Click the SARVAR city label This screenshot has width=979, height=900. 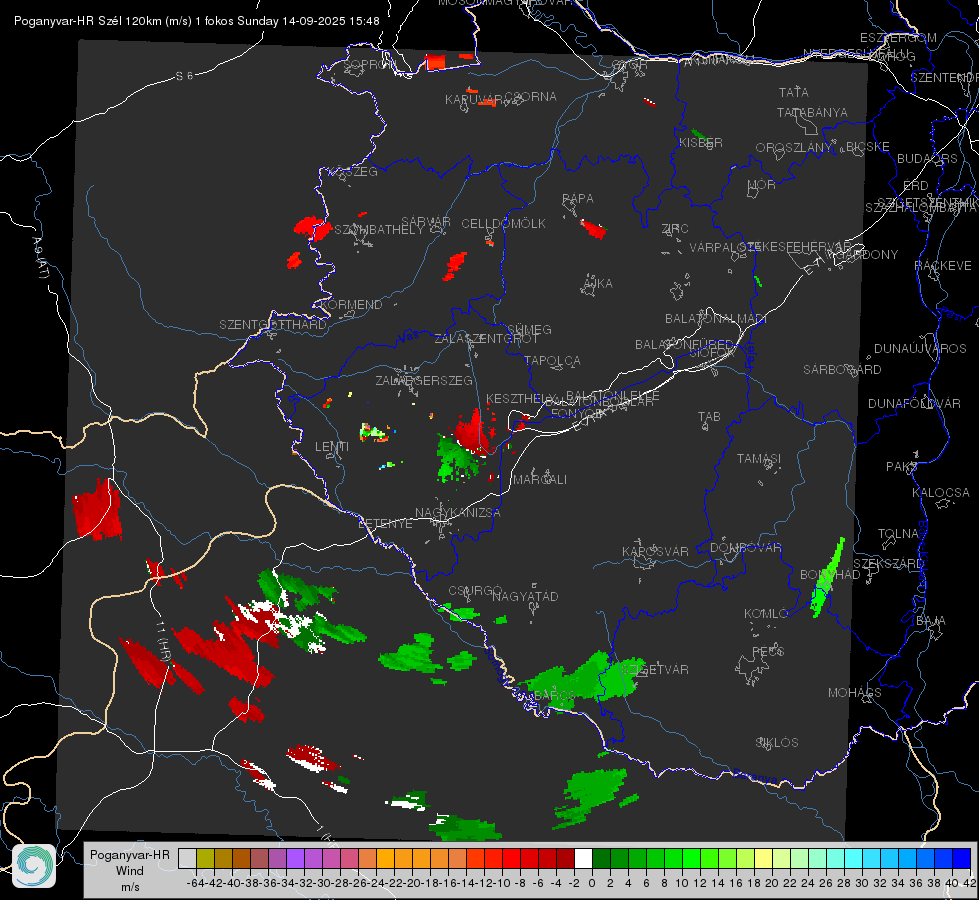coord(426,221)
